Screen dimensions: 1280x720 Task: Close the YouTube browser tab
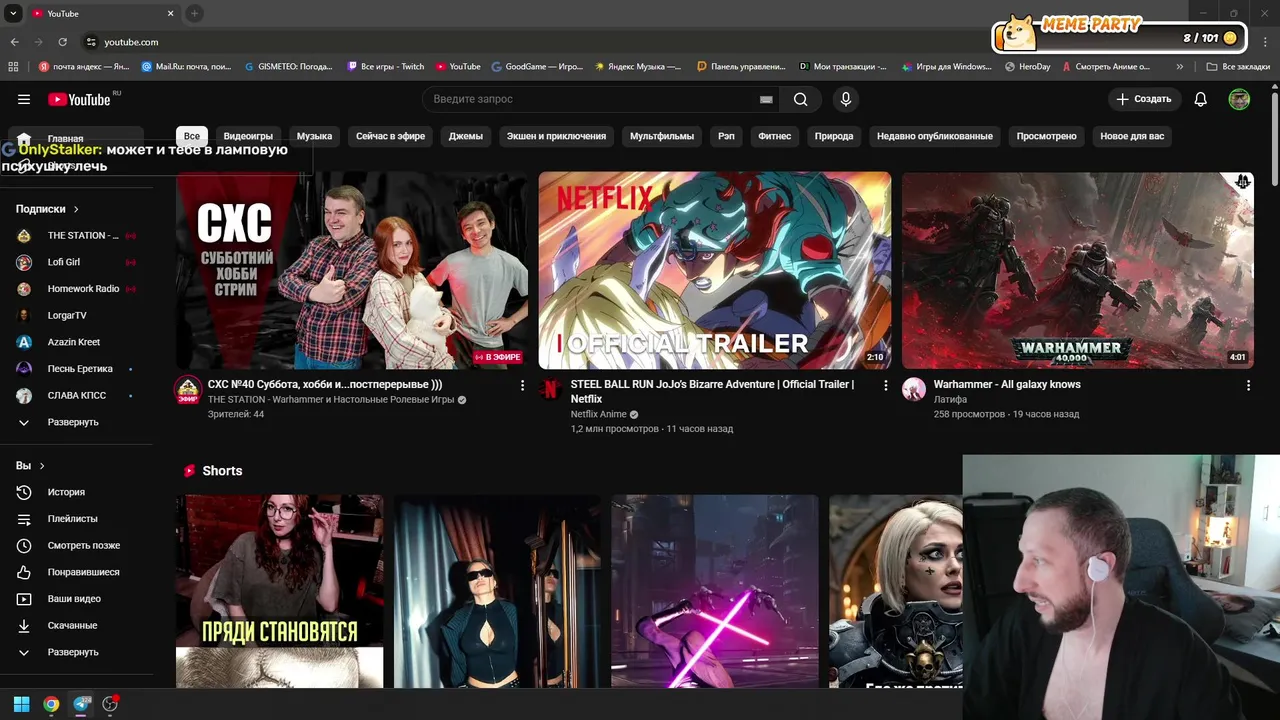(170, 13)
